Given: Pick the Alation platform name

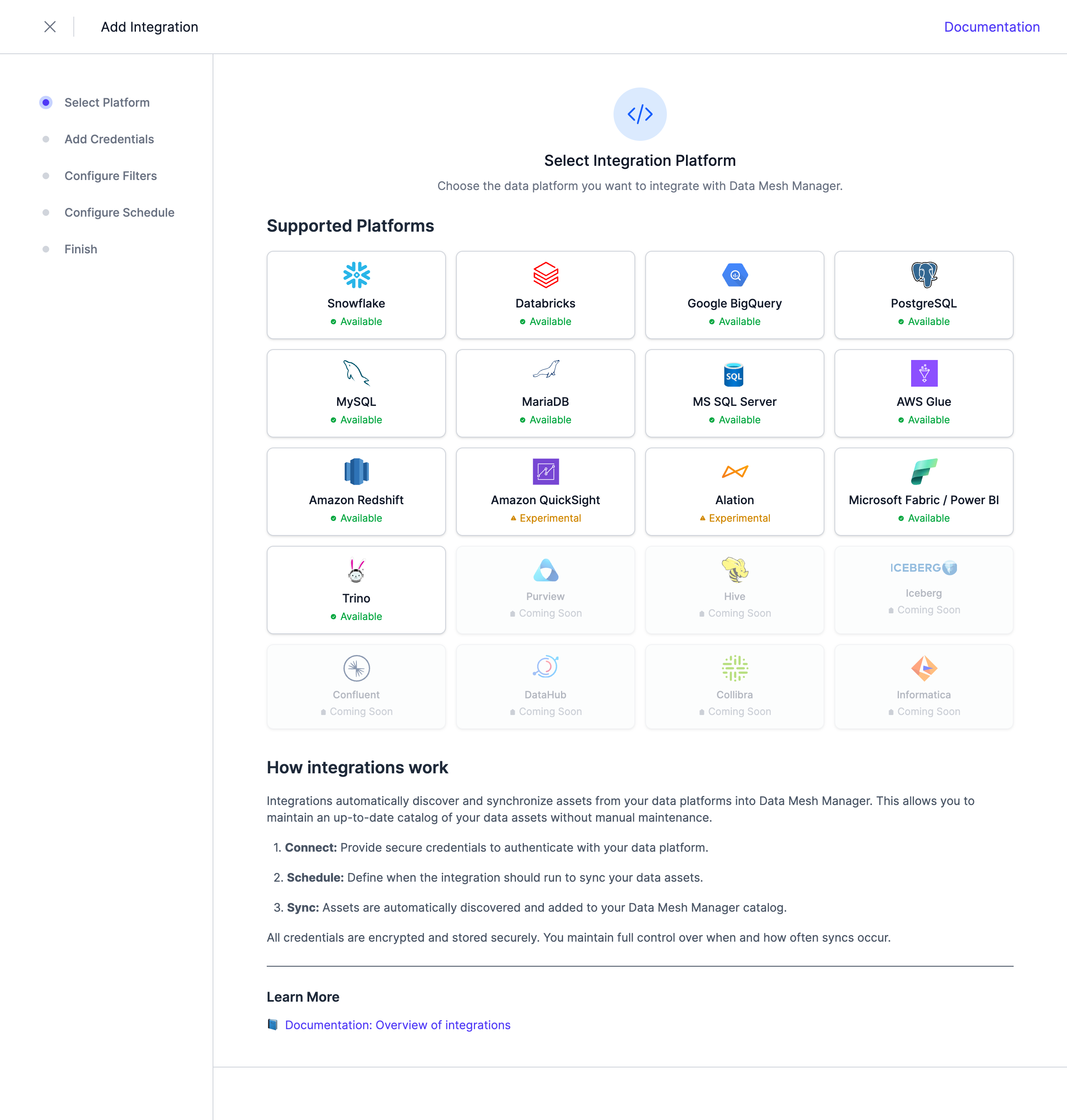Looking at the screenshot, I should [735, 500].
